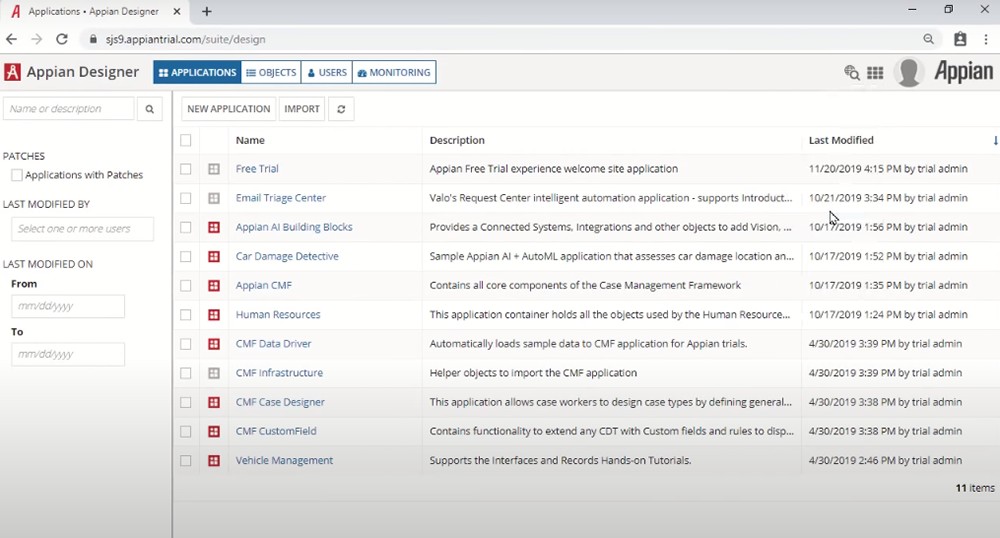Screen dimensions: 1000x538
Task: Check the Free Trial row checkbox
Action: pyautogui.click(x=186, y=169)
